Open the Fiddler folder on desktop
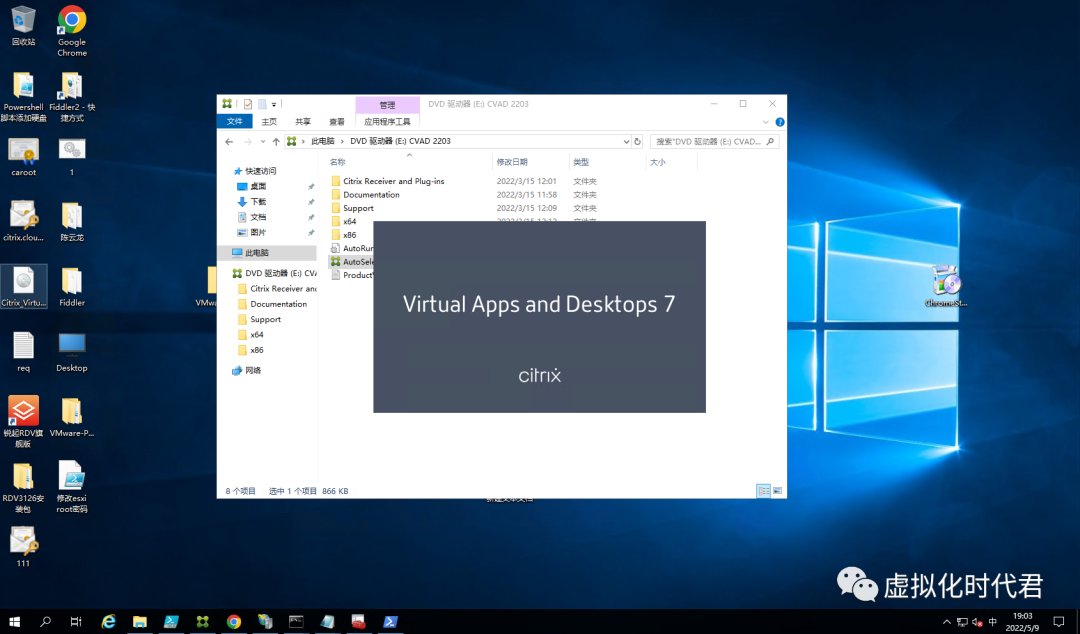 [x=72, y=286]
